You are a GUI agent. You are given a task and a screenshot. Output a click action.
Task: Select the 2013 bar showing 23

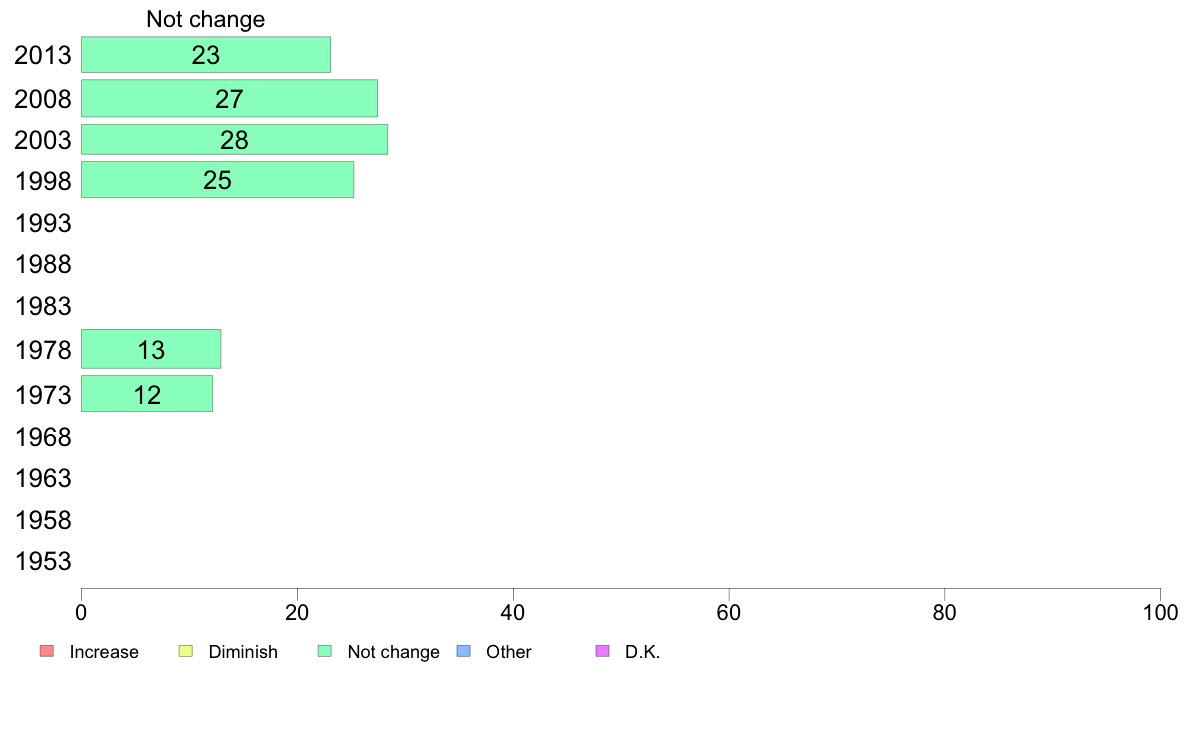(x=206, y=55)
